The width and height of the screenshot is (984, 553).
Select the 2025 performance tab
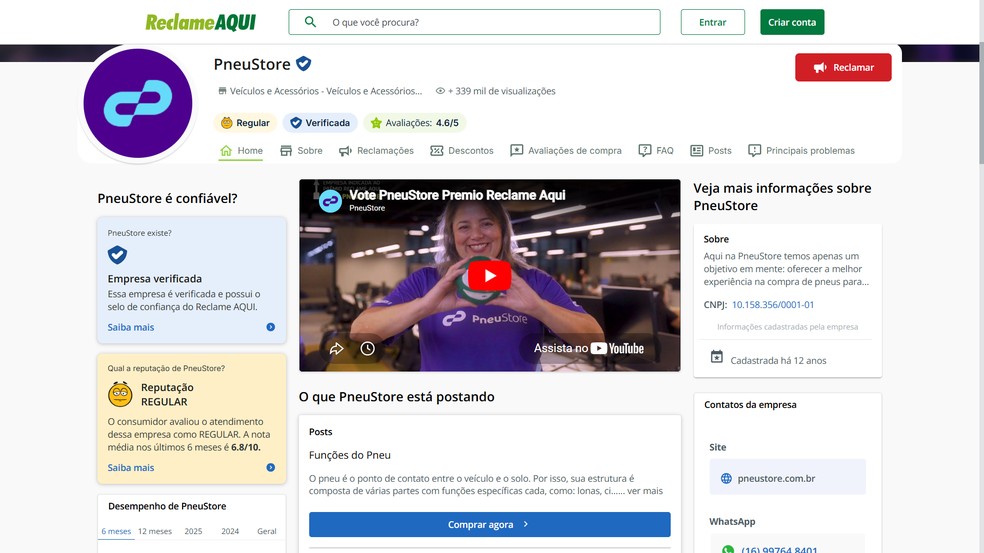[193, 531]
